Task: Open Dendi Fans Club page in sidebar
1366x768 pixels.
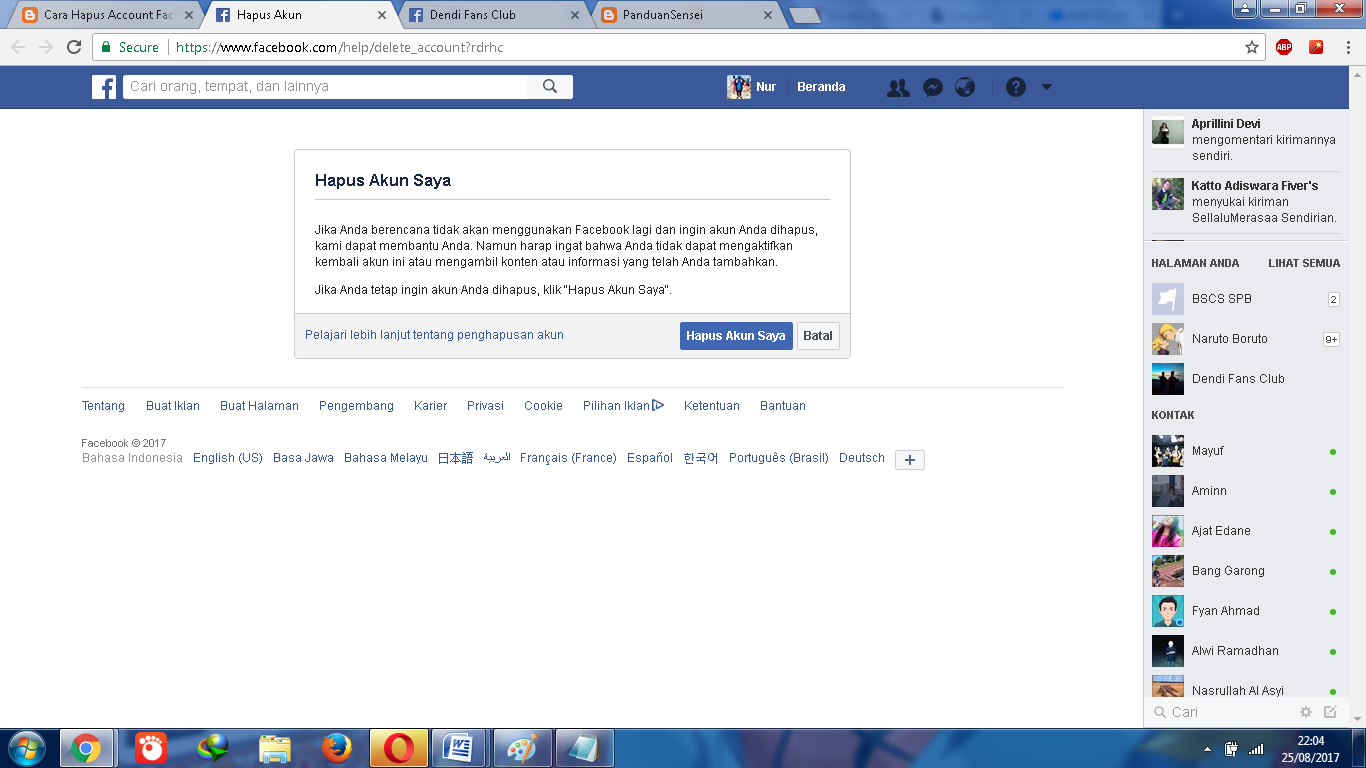Action: [x=1246, y=379]
